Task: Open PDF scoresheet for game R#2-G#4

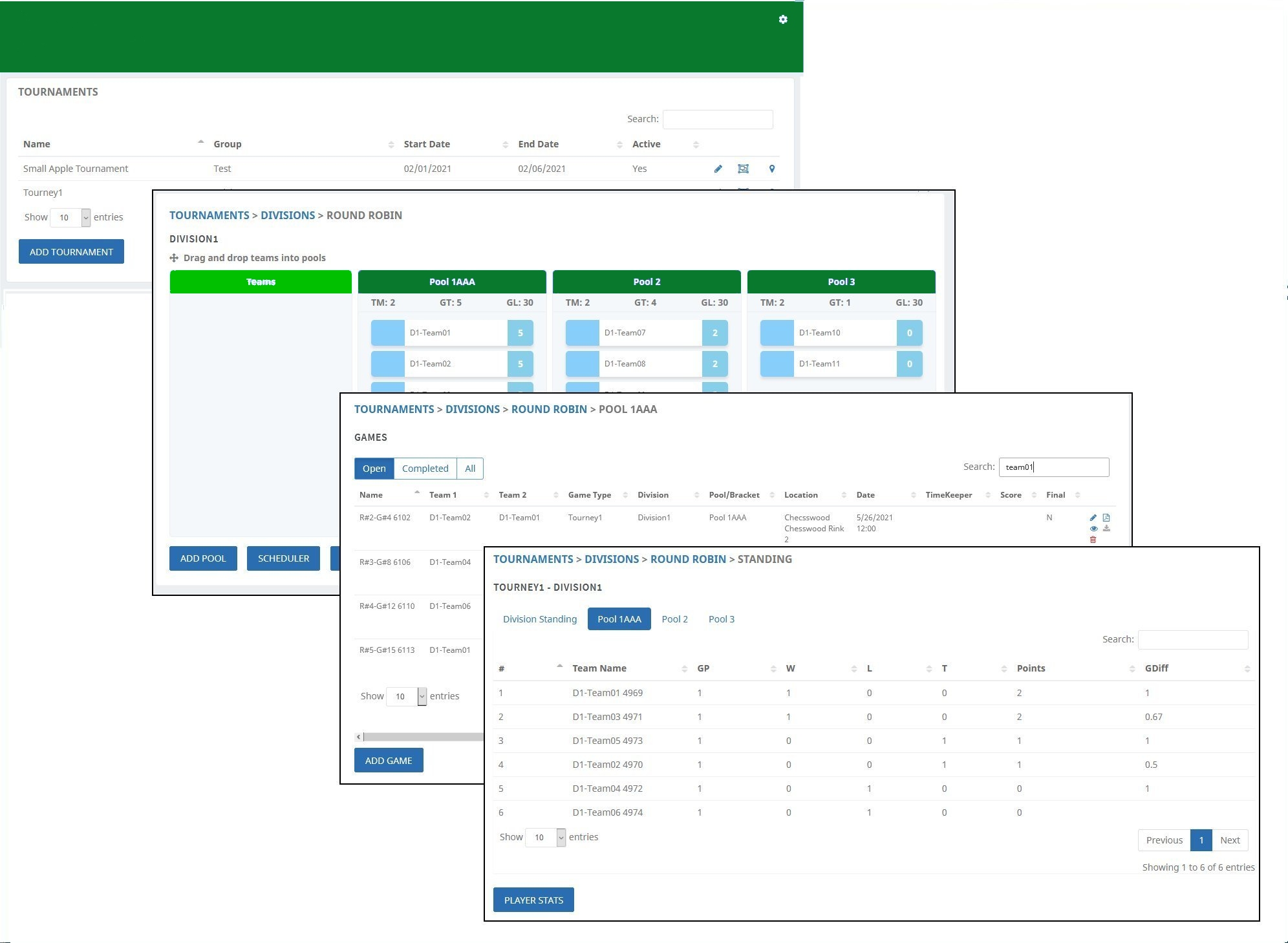Action: 1106,518
